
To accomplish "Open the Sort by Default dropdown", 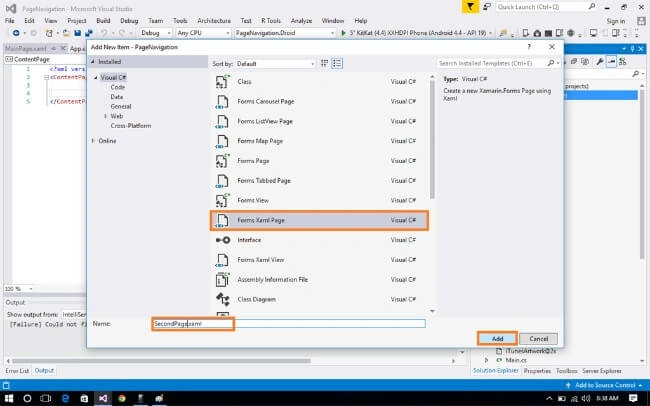I will click(x=275, y=64).
